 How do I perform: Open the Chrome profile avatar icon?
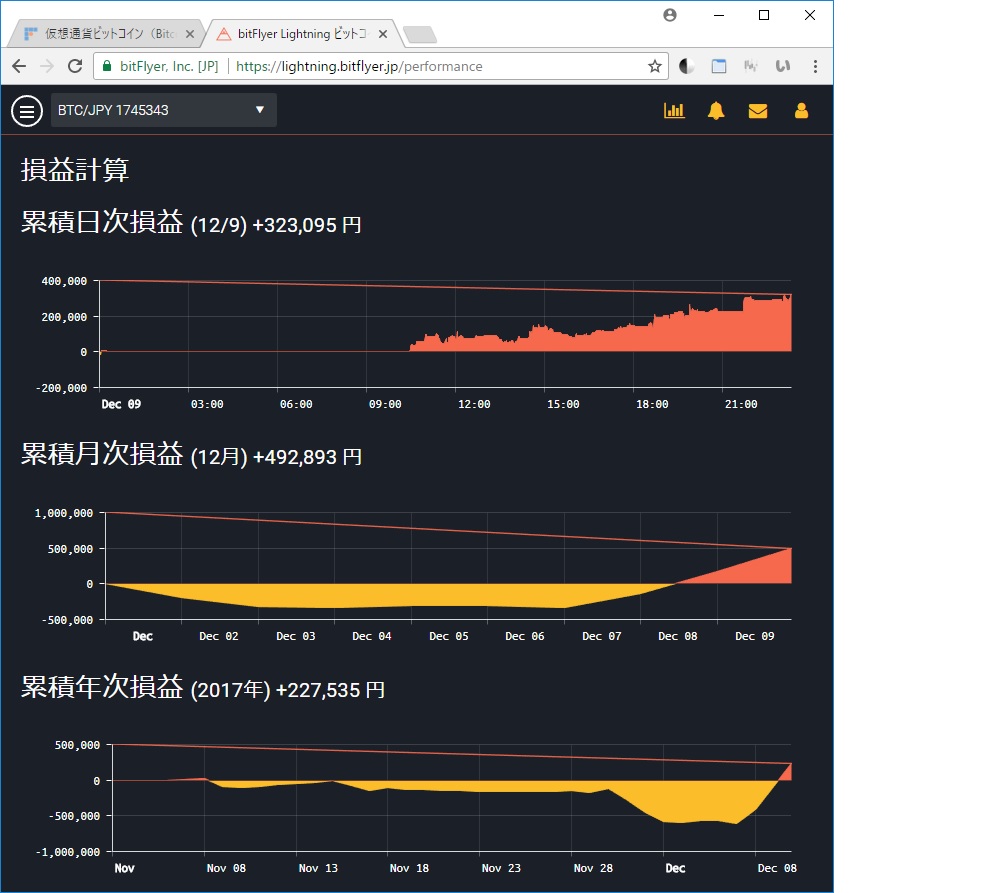click(670, 15)
